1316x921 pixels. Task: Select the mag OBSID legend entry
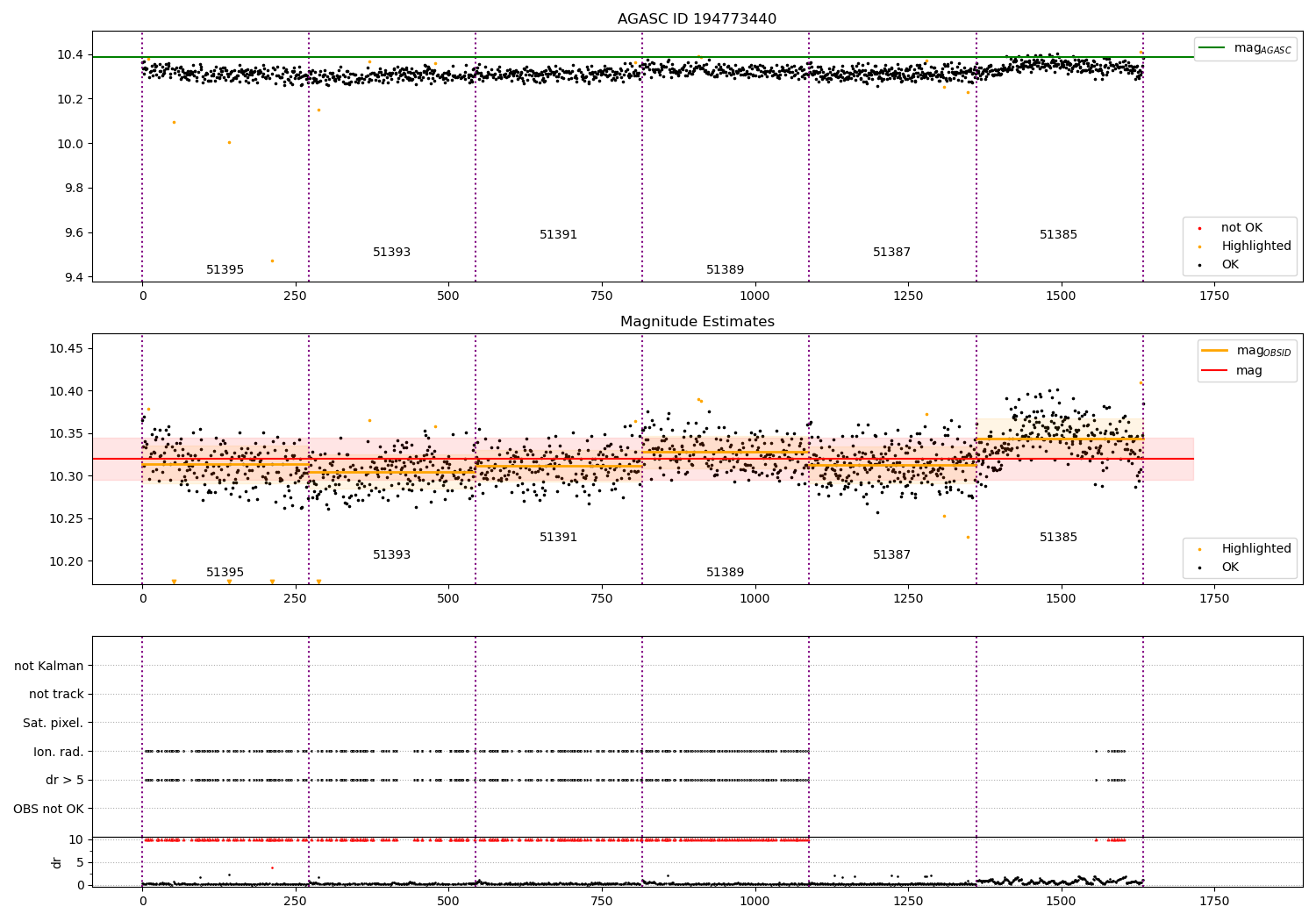[1247, 351]
